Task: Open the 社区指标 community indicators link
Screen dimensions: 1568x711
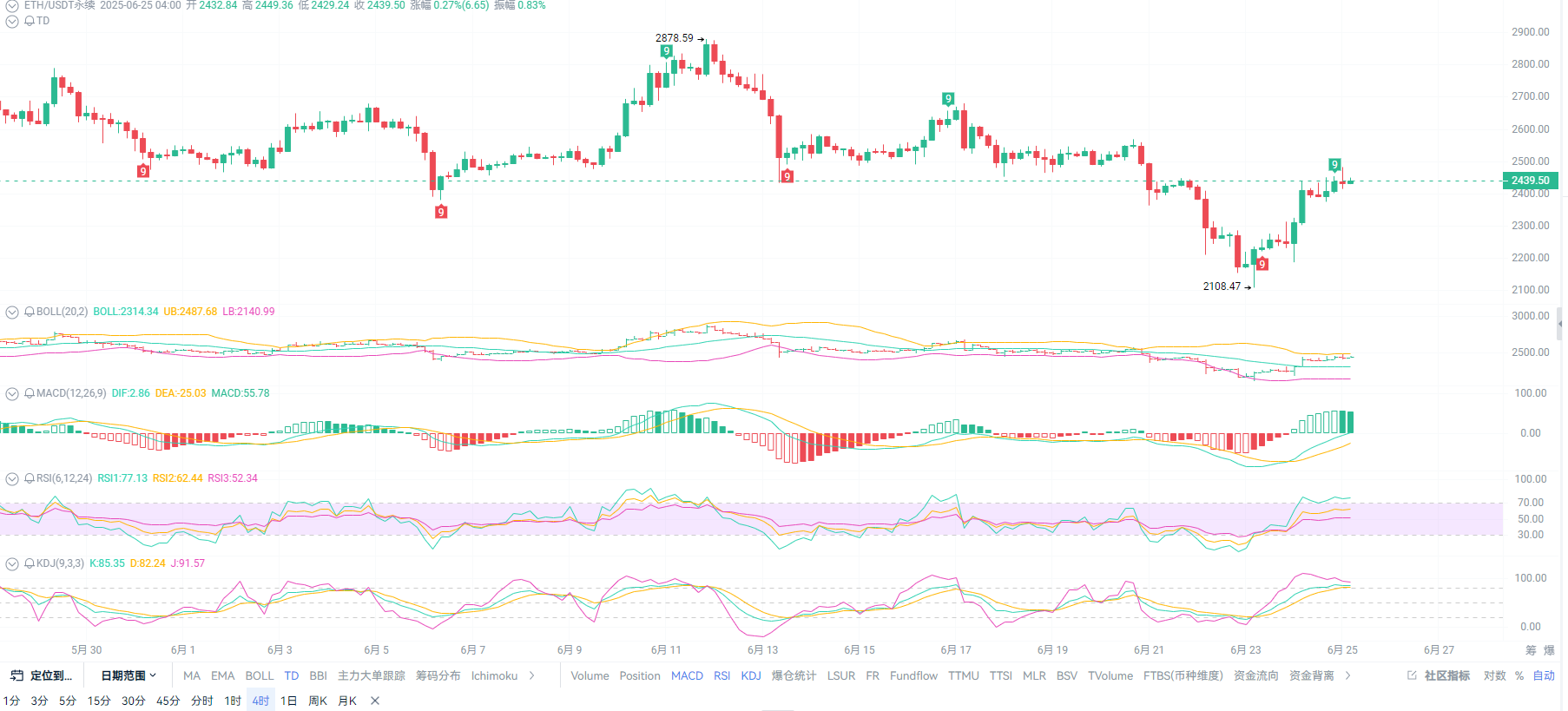Action: (x=1446, y=675)
